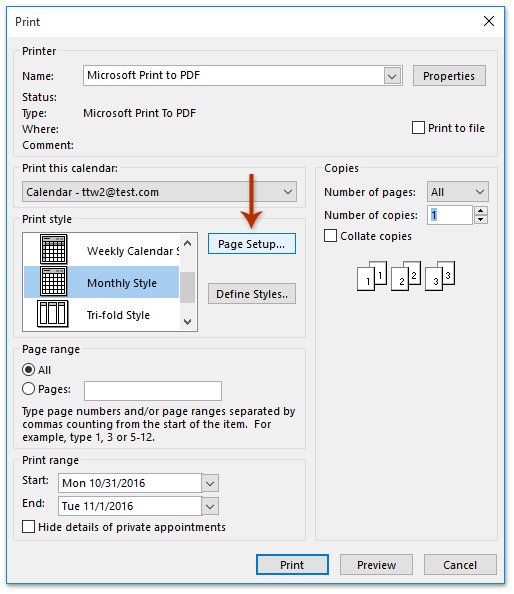This screenshot has width=514, height=594.
Task: Click the Print button
Action: click(292, 564)
